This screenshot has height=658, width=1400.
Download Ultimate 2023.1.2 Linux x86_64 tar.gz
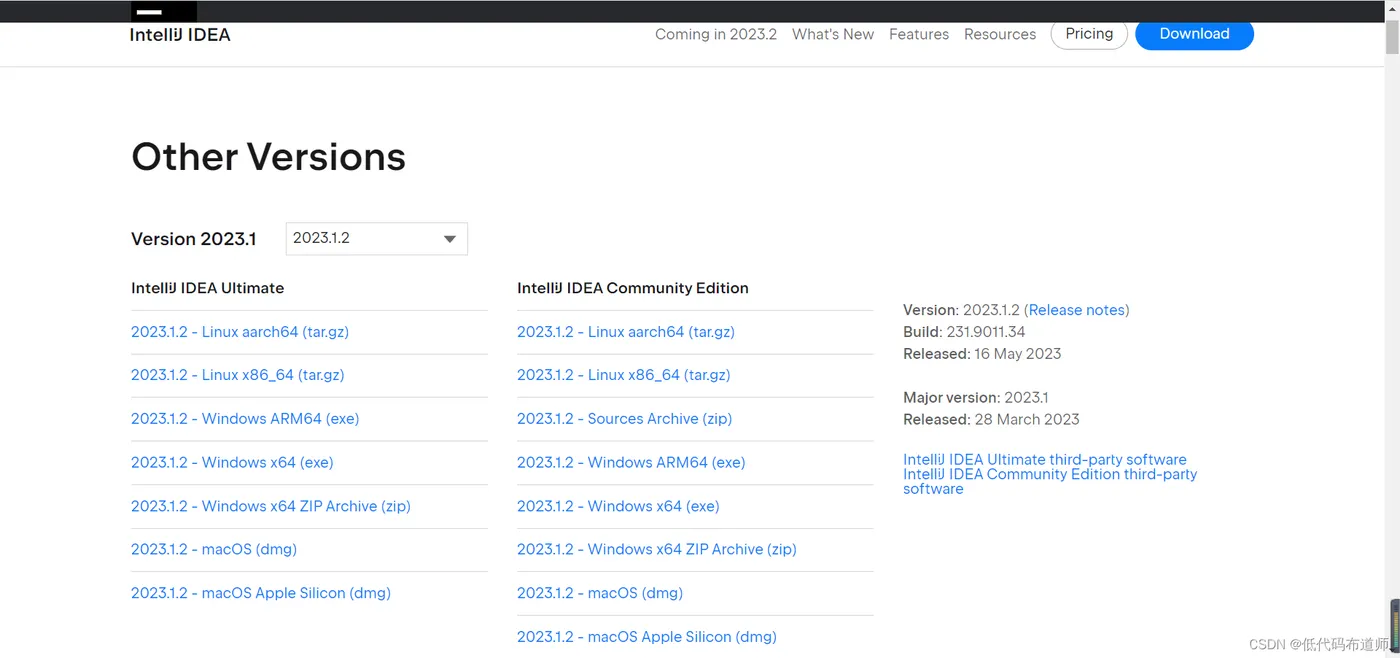238,375
